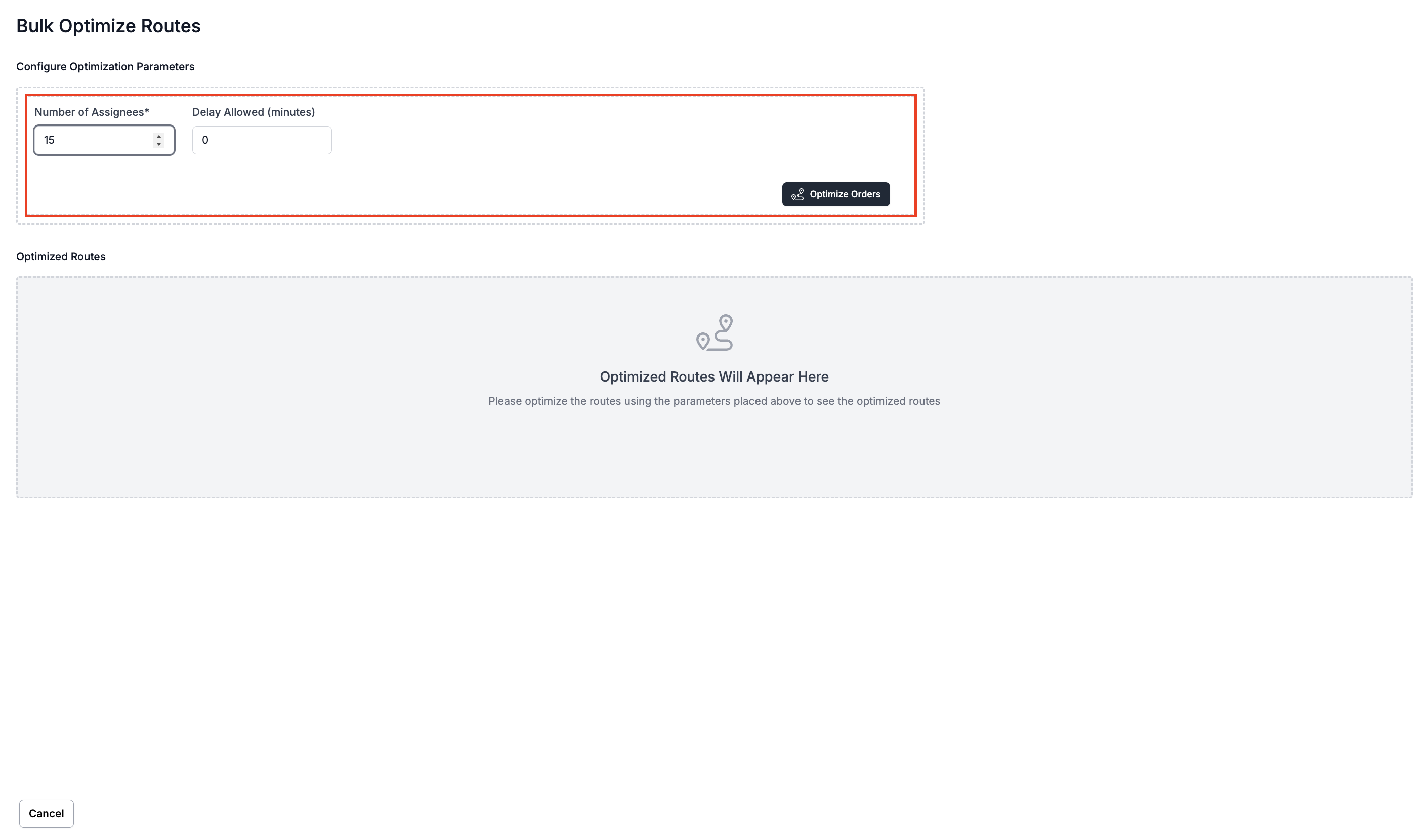
Task: Click the asterisk after Number of Assignees
Action: [x=147, y=111]
